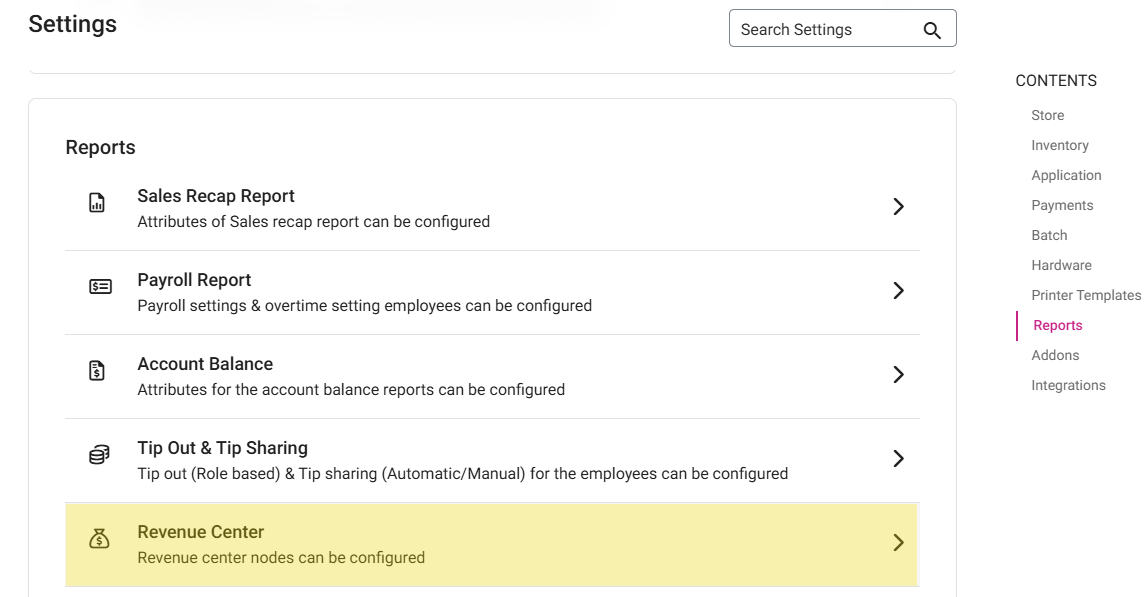The width and height of the screenshot is (1145, 597).
Task: Navigate to Payments in contents
Action: [x=1062, y=205]
